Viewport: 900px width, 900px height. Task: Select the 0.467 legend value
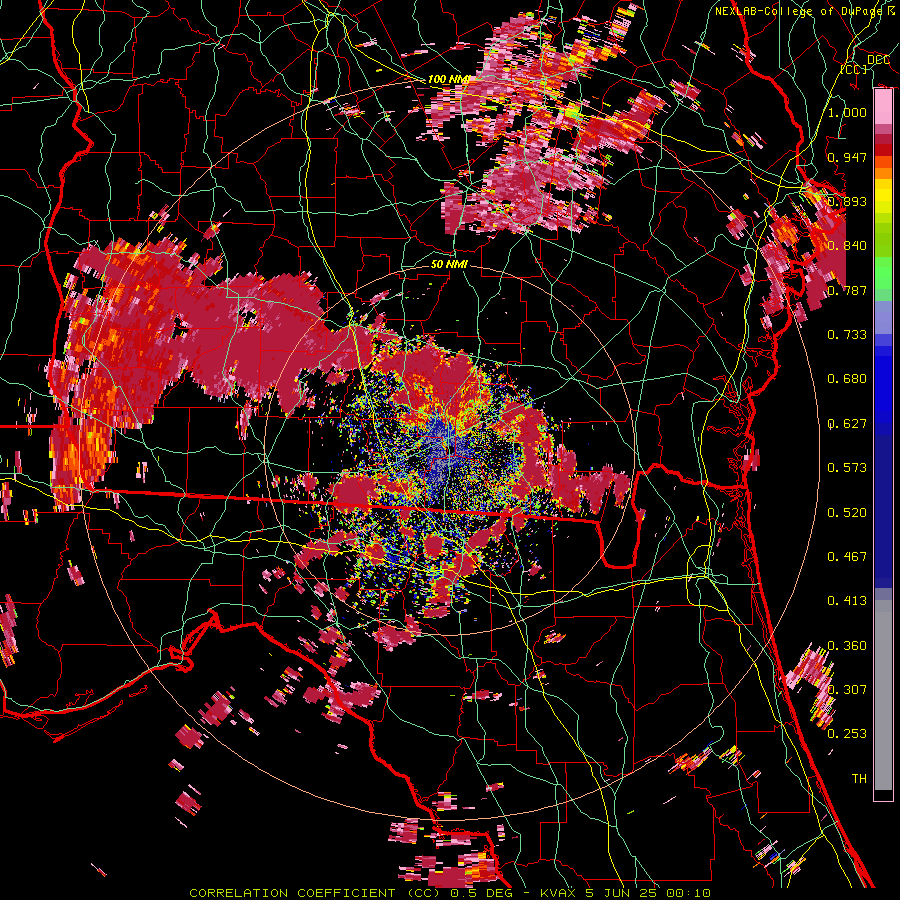coord(847,557)
